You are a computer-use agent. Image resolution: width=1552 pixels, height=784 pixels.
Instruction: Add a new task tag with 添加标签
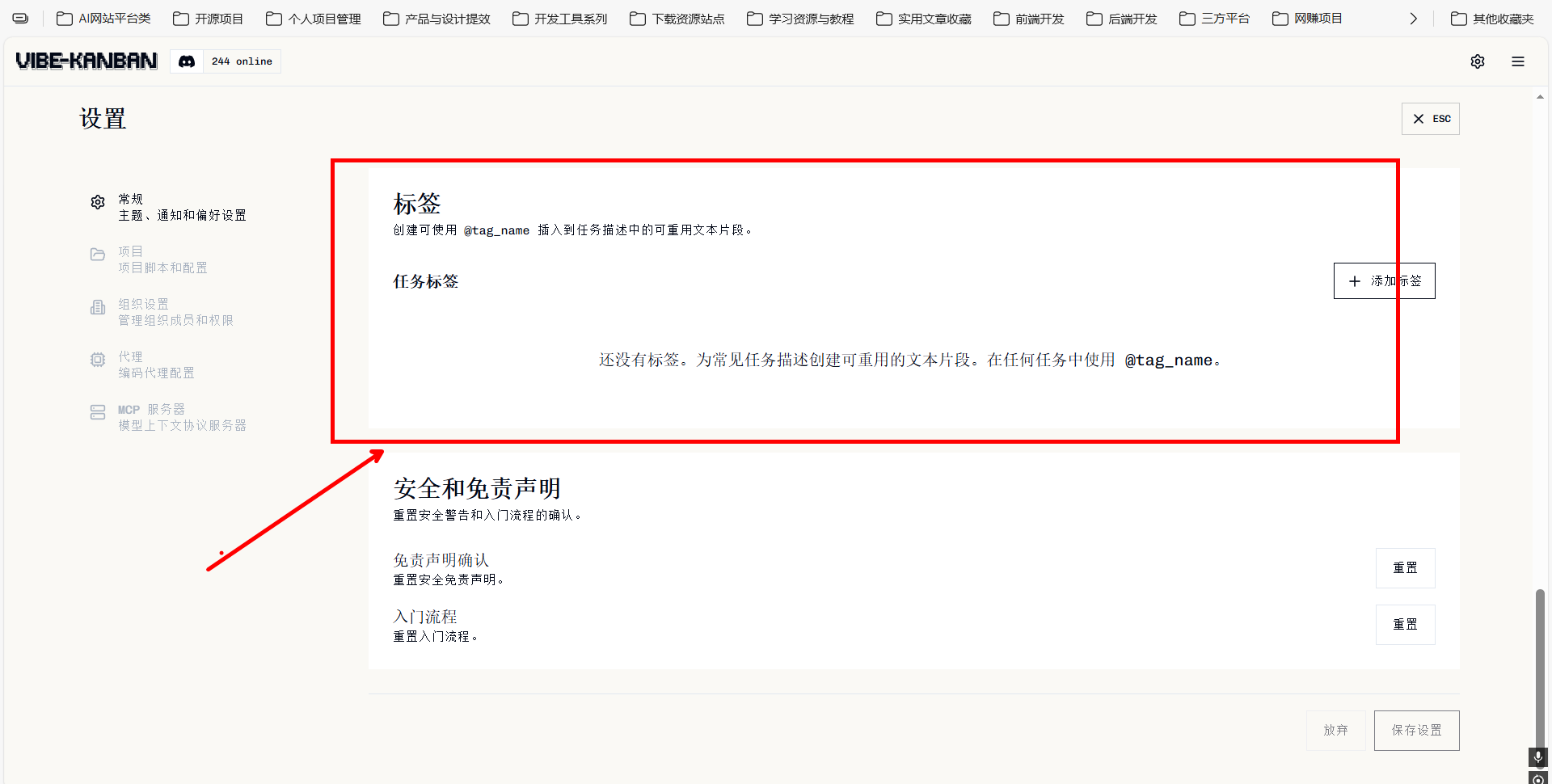click(1384, 280)
